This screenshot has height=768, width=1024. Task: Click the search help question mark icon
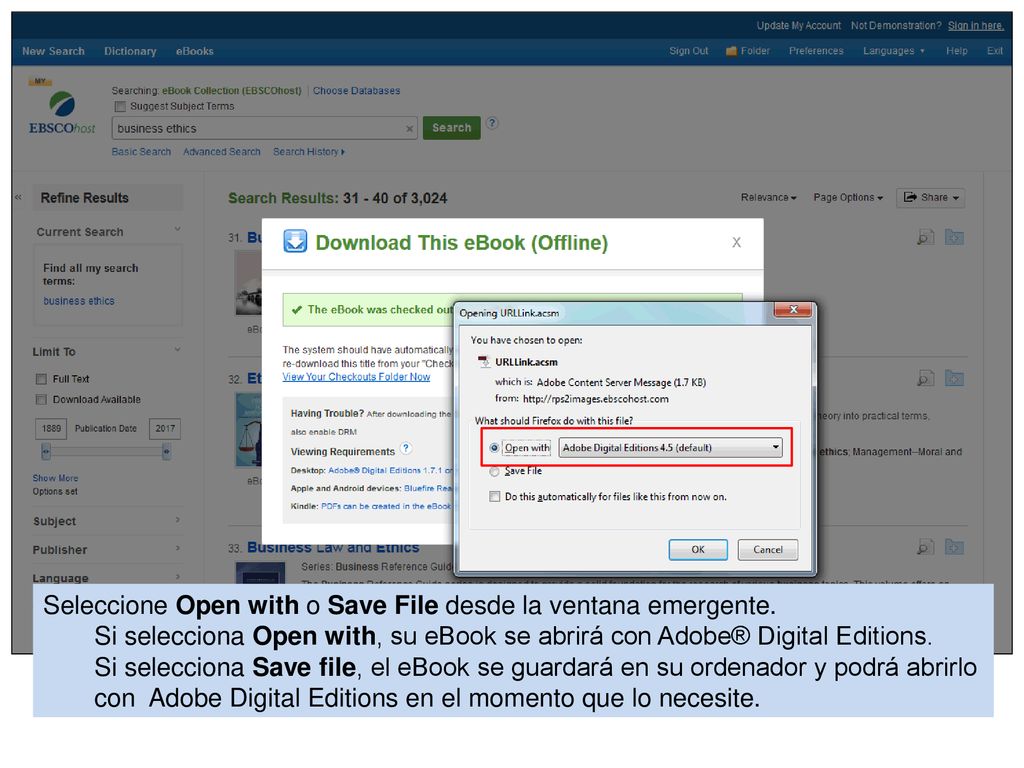[492, 123]
